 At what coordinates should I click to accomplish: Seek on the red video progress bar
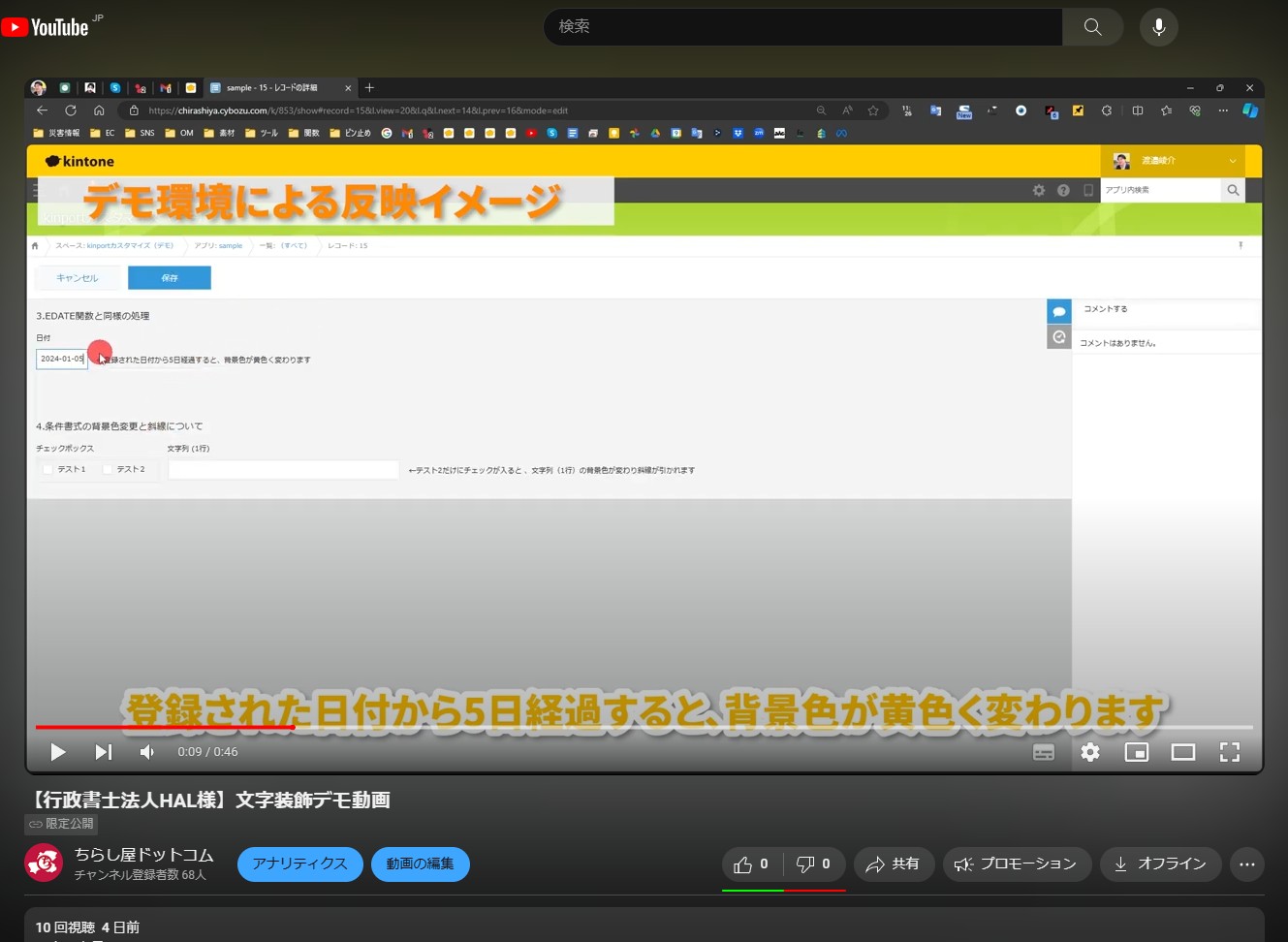click(644, 727)
